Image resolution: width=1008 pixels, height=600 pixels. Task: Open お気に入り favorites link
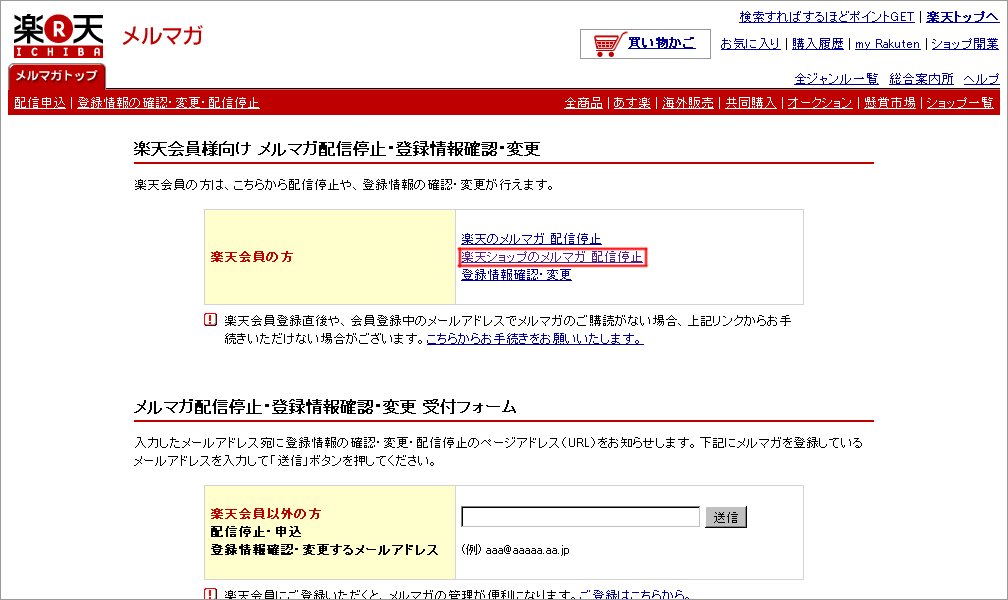[x=750, y=44]
